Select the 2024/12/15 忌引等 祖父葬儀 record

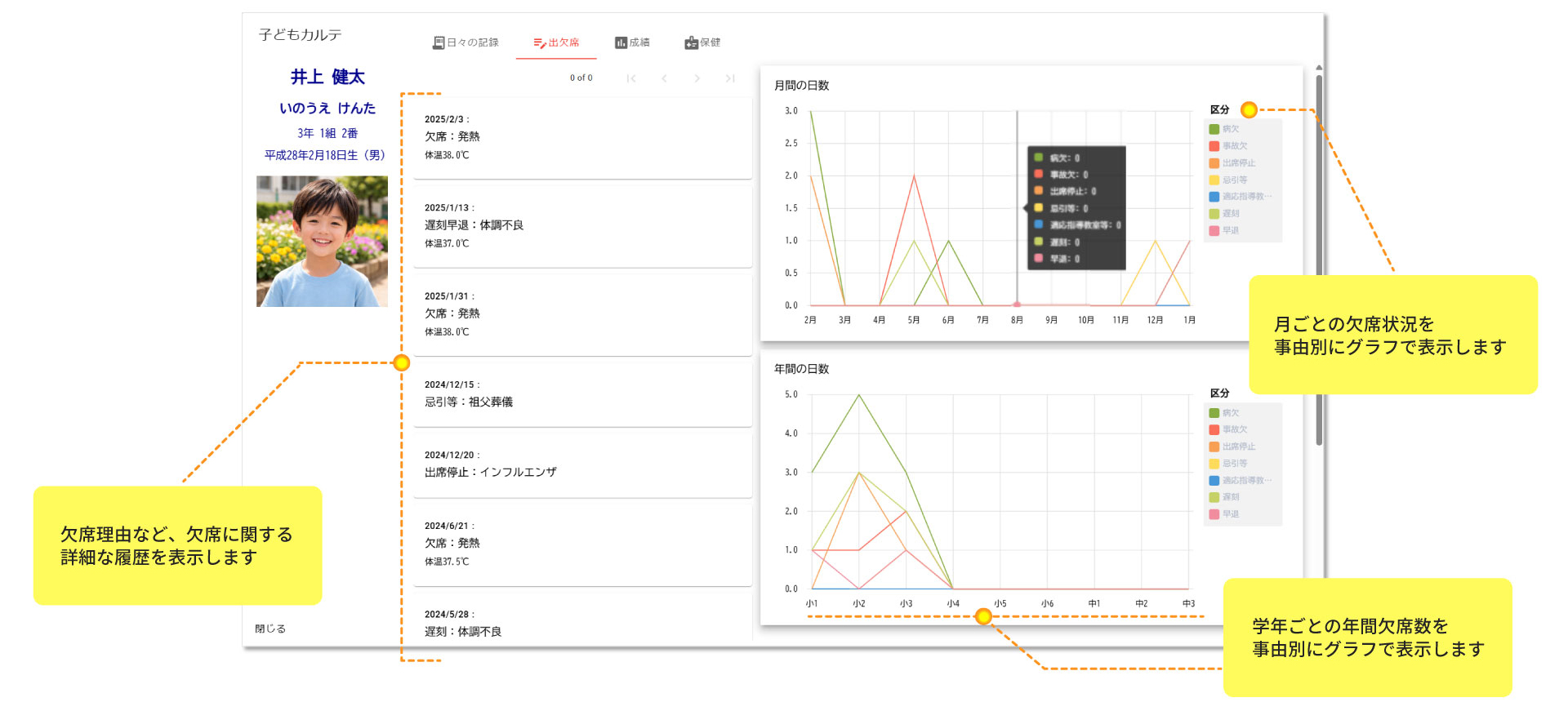(581, 393)
